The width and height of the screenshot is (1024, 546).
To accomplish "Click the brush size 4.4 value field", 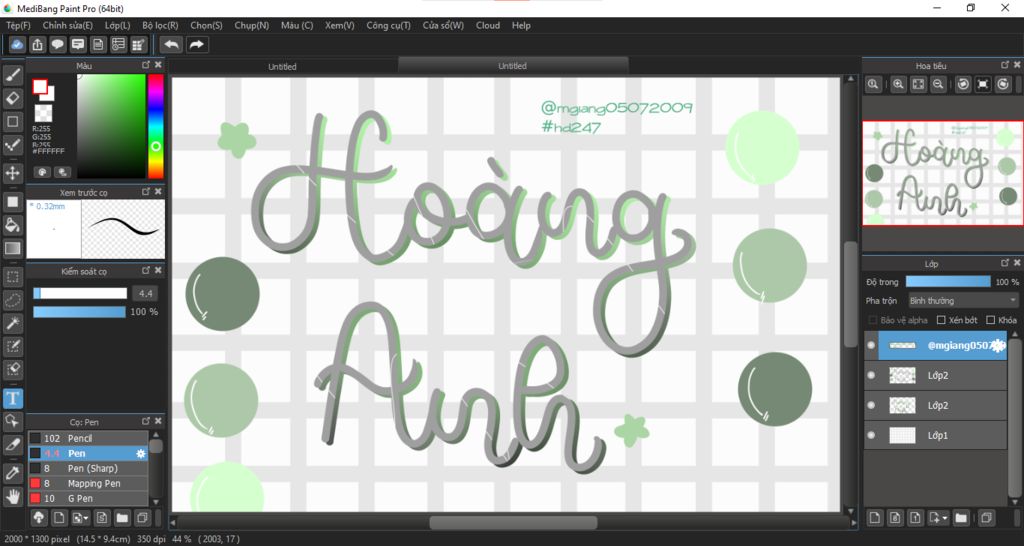I will tap(145, 293).
